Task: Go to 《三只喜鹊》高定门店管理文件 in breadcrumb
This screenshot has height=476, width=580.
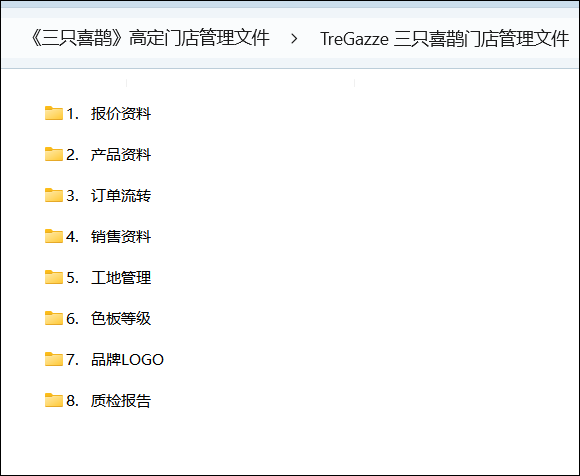Action: click(150, 38)
